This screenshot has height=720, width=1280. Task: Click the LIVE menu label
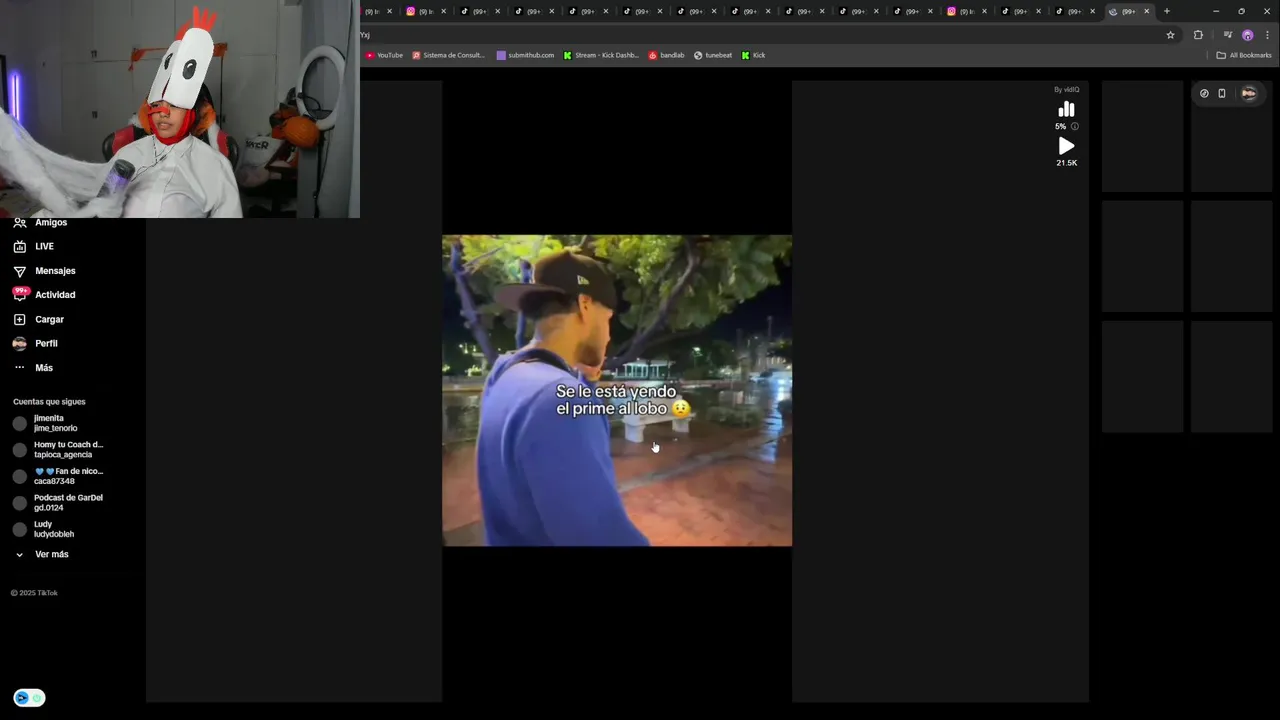(44, 246)
